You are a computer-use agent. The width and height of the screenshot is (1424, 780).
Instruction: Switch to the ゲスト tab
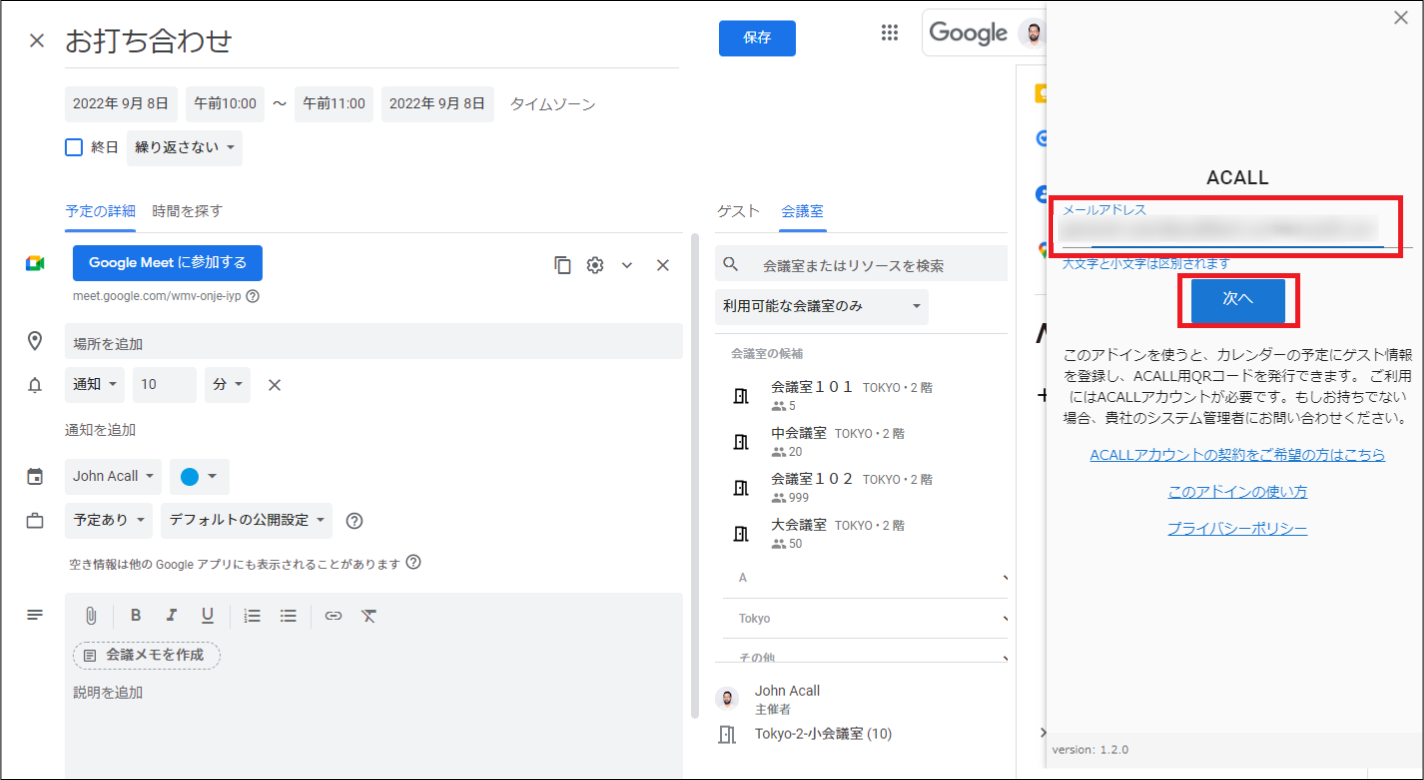point(739,211)
